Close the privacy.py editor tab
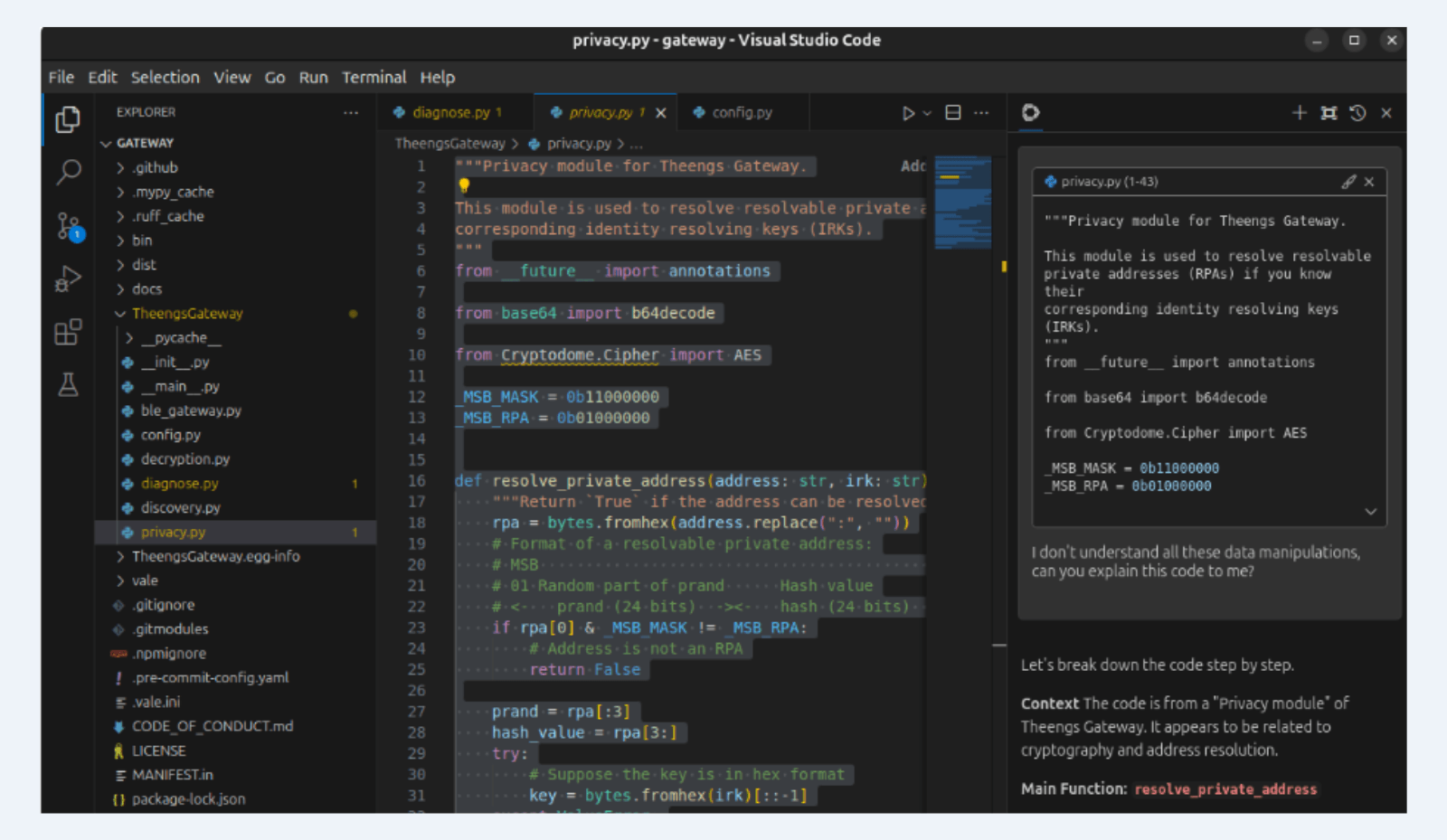Viewport: 1447px width, 840px height. click(661, 113)
